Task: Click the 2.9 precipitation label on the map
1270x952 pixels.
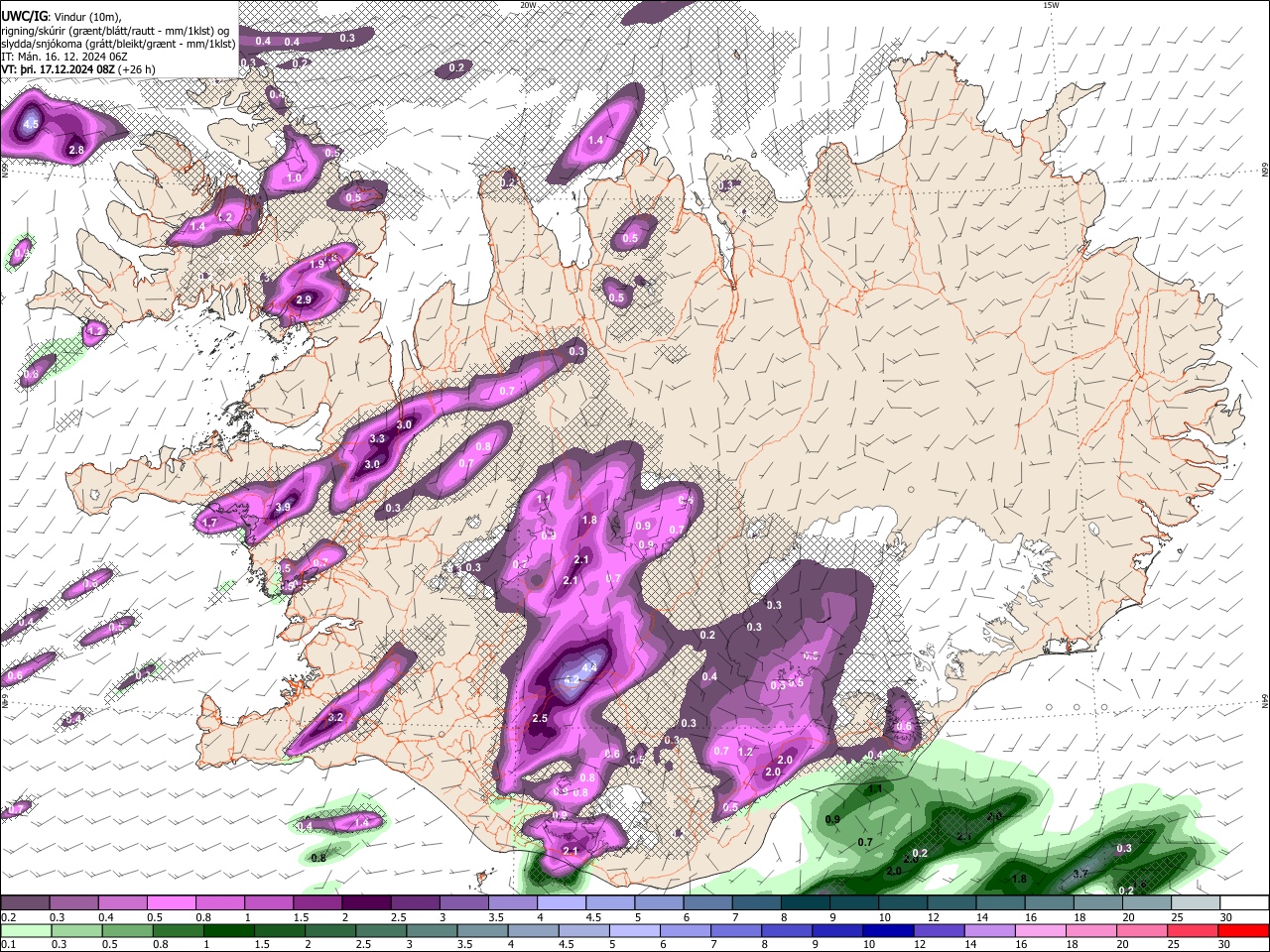Action: [x=304, y=299]
